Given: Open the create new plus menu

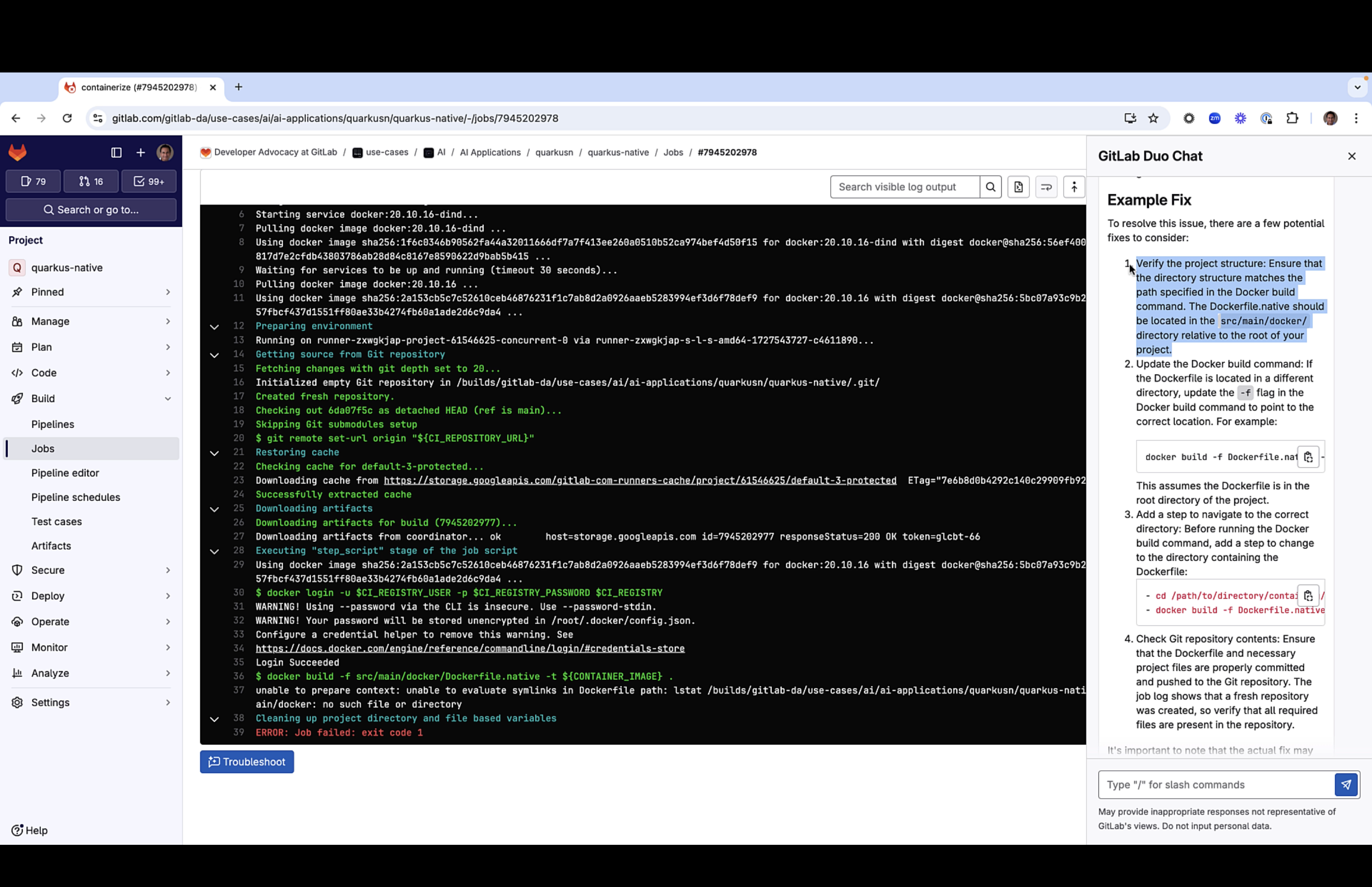Looking at the screenshot, I should click(140, 153).
